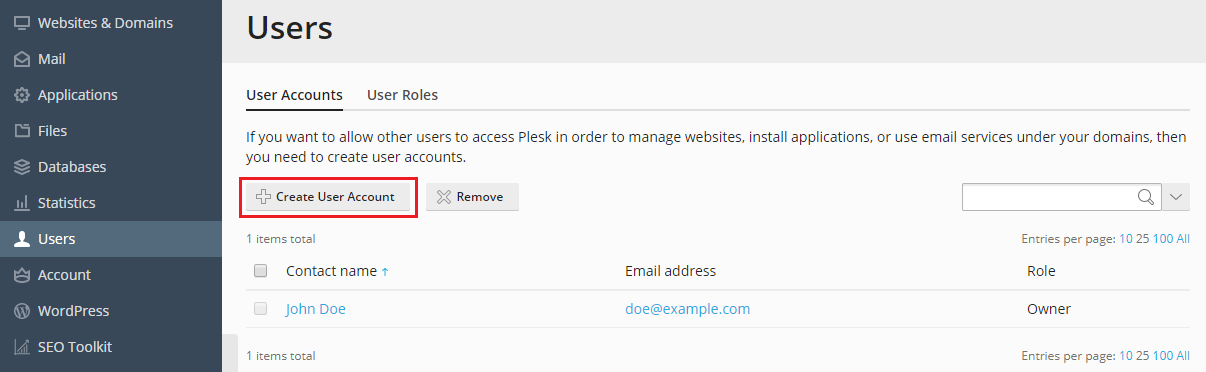This screenshot has height=372, width=1206.
Task: Tick the checkbox beside John Doe
Action: click(x=261, y=309)
